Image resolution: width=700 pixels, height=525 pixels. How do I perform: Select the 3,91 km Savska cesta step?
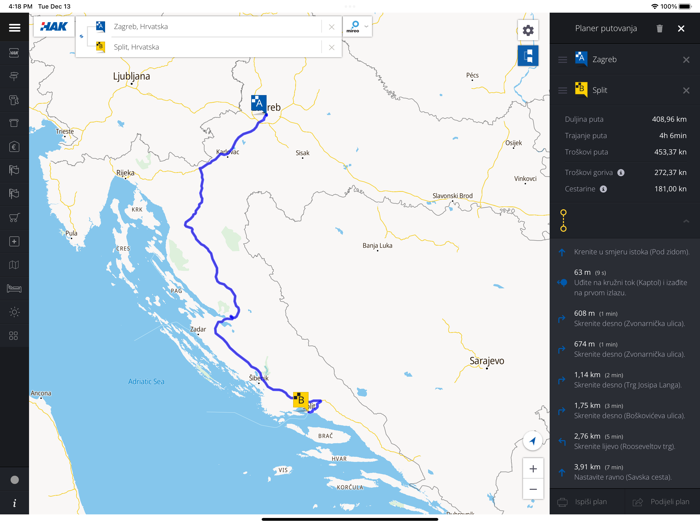pyautogui.click(x=625, y=472)
